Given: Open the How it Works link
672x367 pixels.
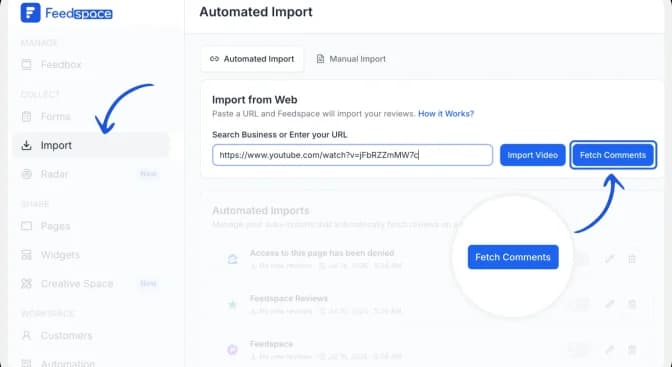Looking at the screenshot, I should tap(446, 114).
